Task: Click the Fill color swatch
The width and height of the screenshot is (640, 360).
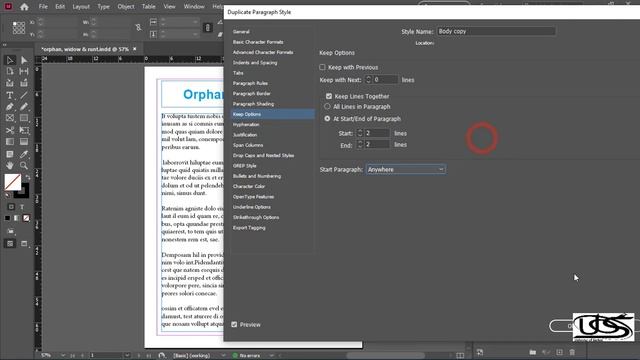Action: pos(13,182)
